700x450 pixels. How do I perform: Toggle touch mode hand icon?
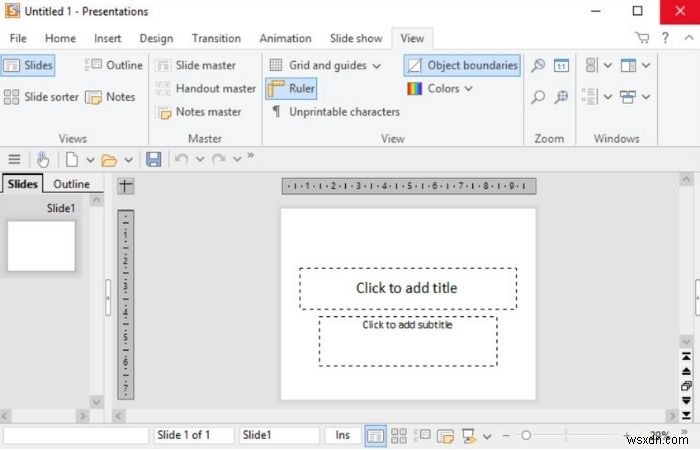43,159
